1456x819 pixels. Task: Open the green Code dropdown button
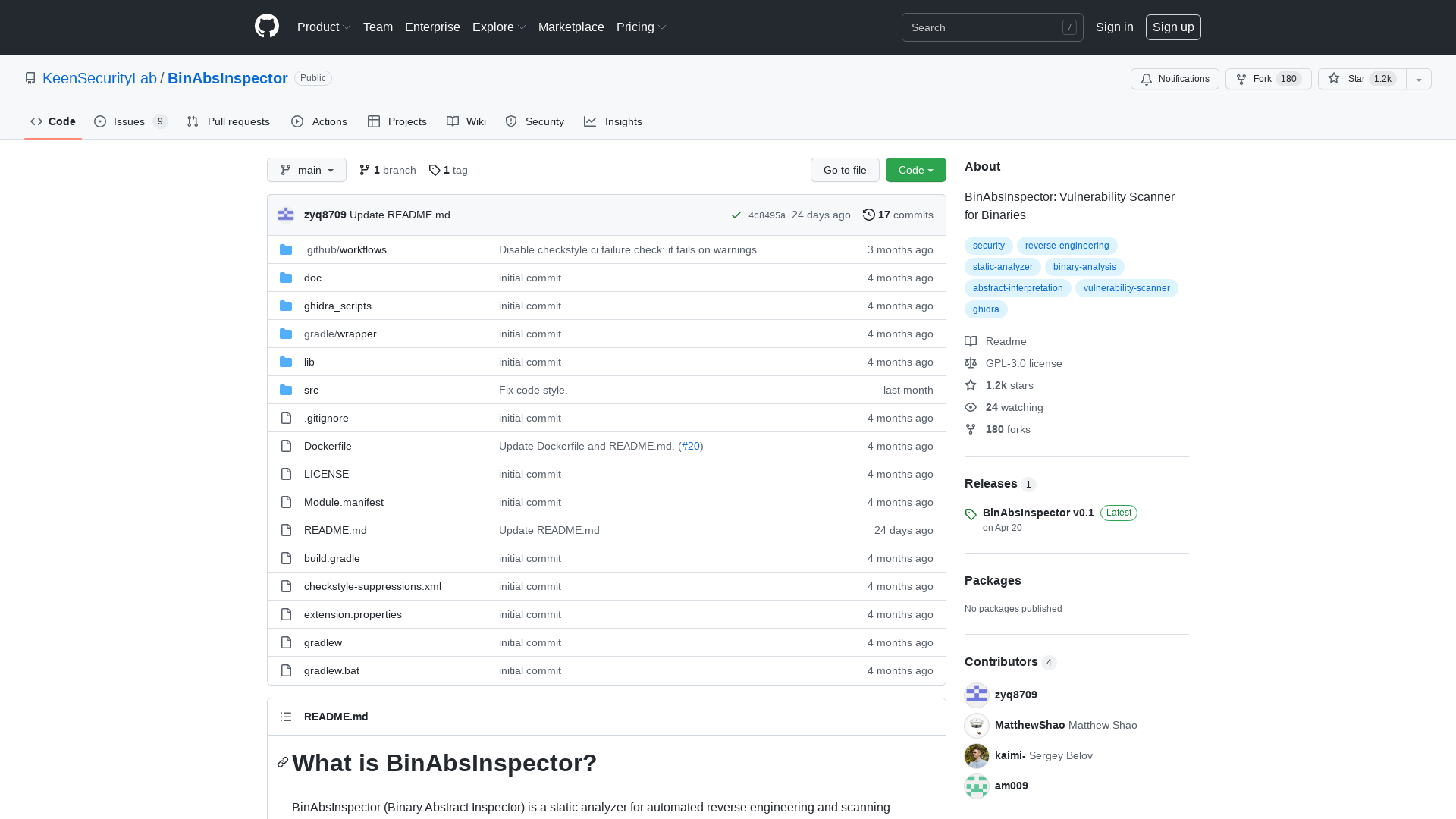pyautogui.click(x=916, y=170)
